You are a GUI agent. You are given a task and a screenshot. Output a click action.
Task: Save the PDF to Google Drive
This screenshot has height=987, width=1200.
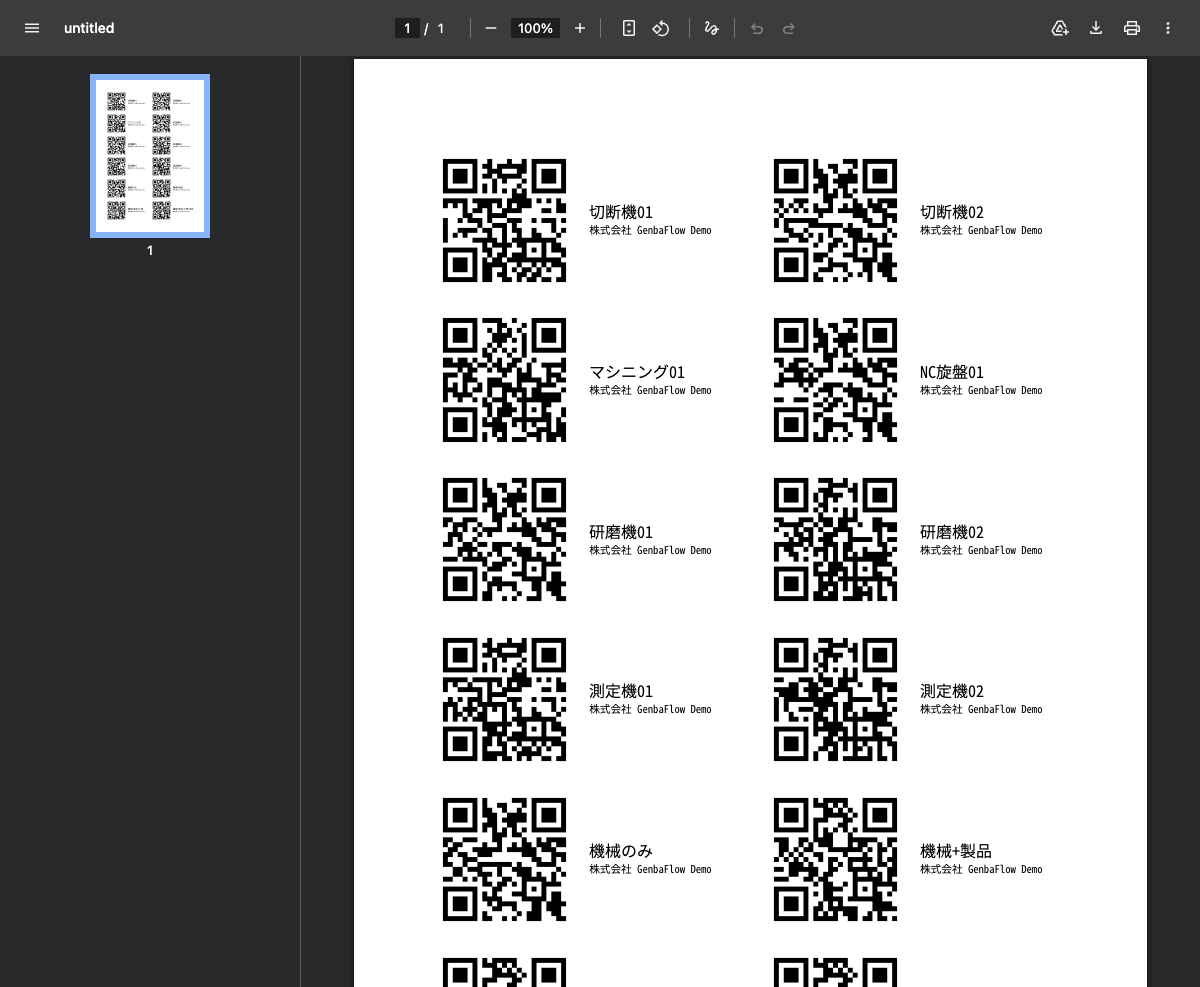(1060, 28)
